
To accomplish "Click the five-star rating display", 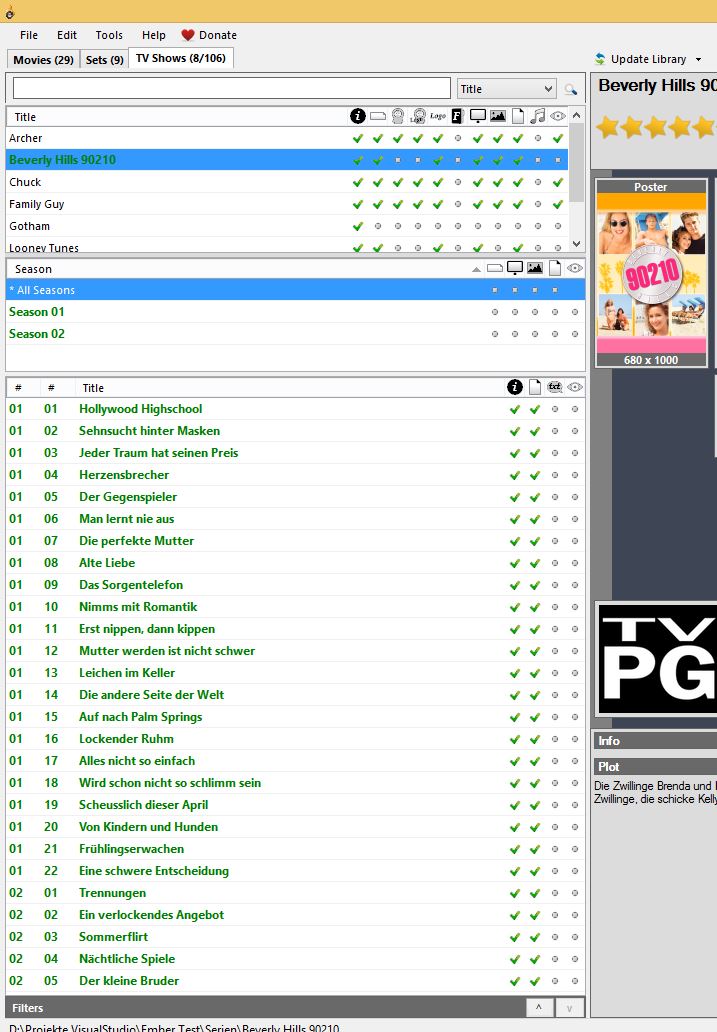I will pyautogui.click(x=656, y=126).
